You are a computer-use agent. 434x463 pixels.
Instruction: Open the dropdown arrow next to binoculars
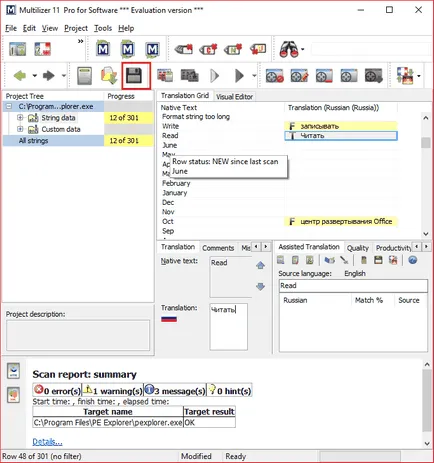pos(303,49)
